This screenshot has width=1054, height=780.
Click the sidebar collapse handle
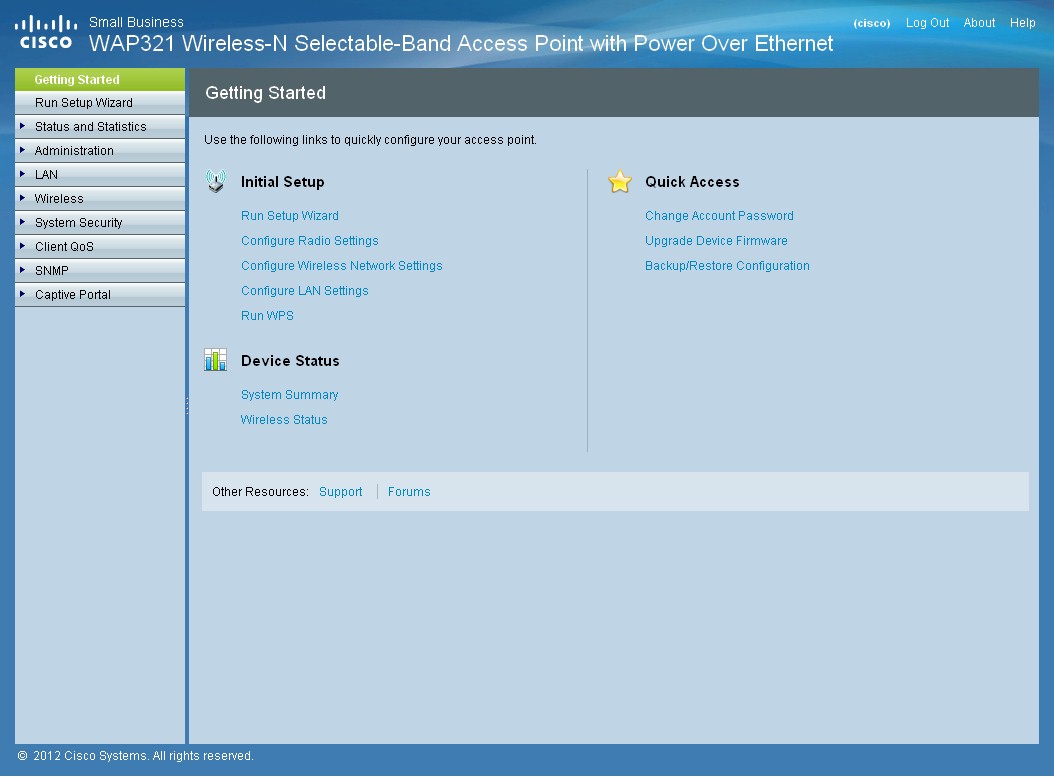coord(187,405)
